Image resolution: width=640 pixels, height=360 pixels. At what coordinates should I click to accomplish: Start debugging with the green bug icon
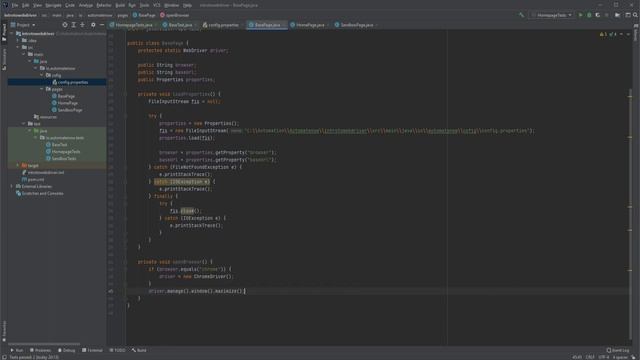589,15
